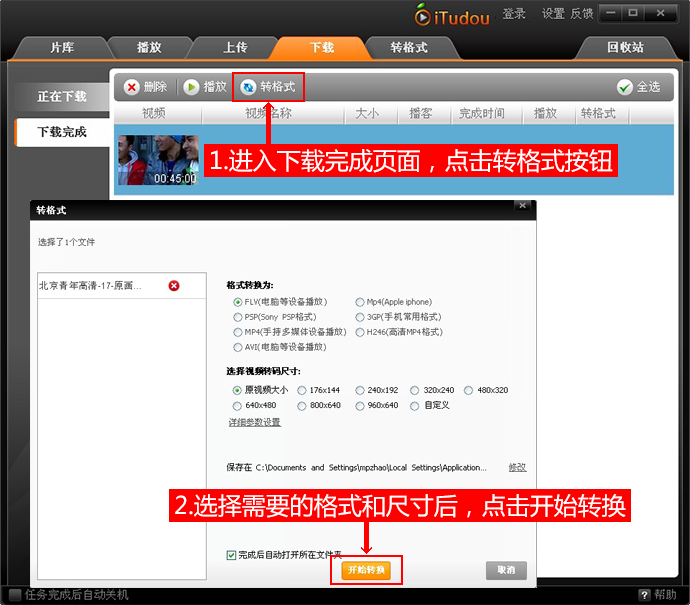Select the 640x480 video size

(238, 406)
